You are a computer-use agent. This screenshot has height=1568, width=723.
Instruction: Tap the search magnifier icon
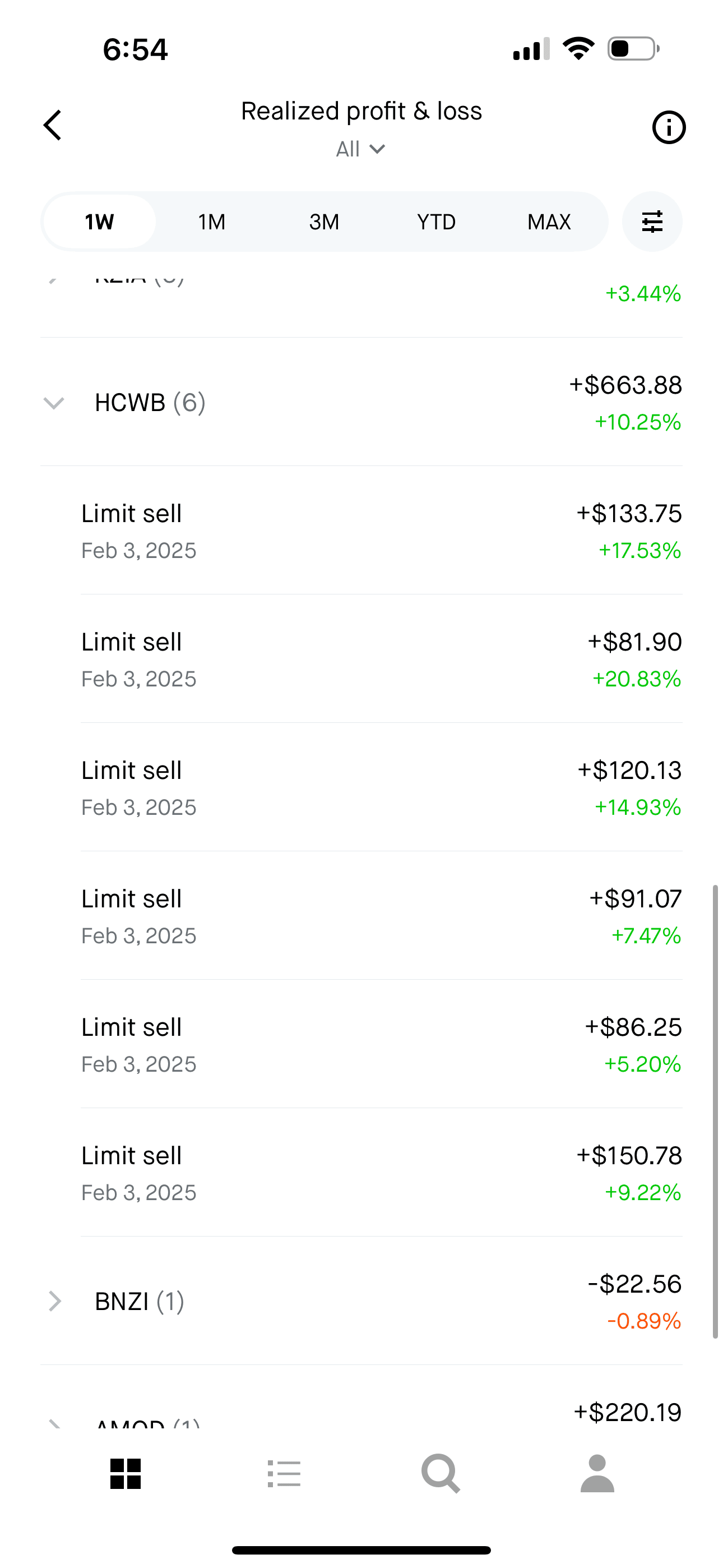pyautogui.click(x=441, y=1474)
